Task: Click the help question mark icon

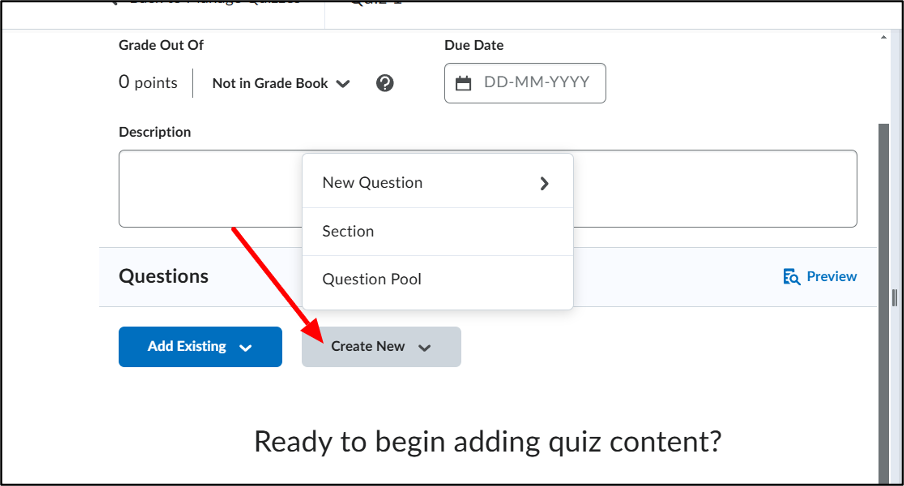Action: pyautogui.click(x=385, y=84)
